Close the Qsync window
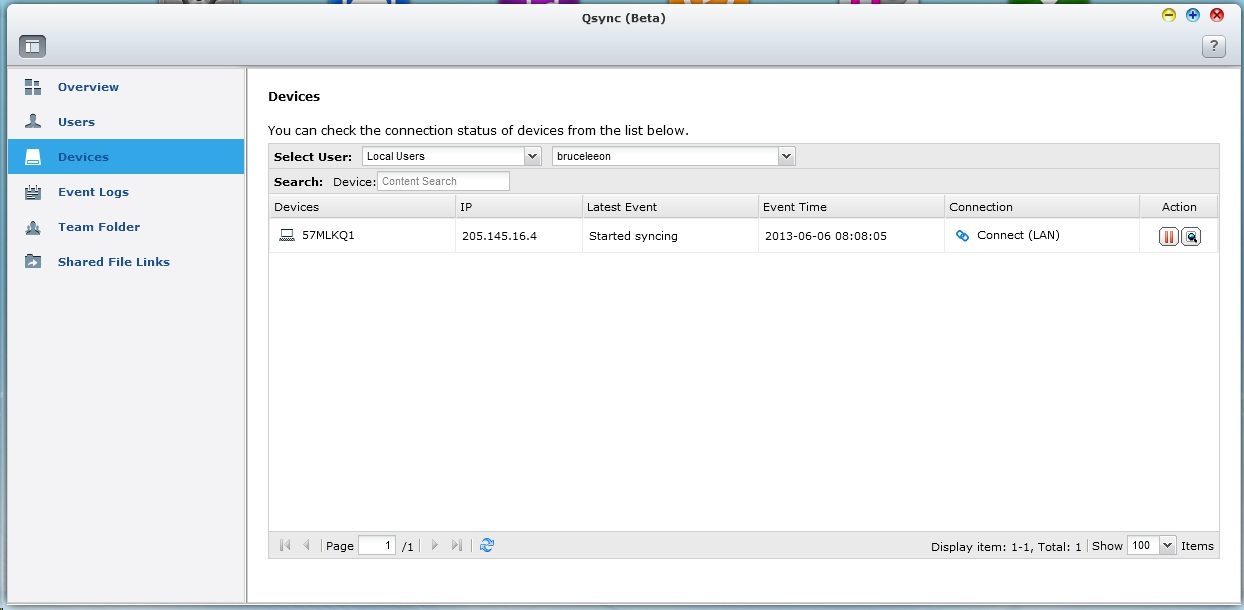 pos(1217,15)
